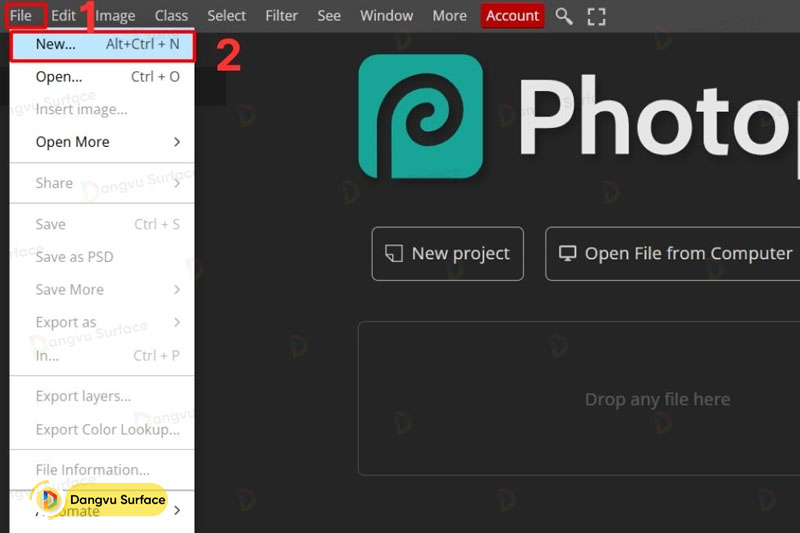The height and width of the screenshot is (533, 800).
Task: Select Export Color Lookup... entry
Action: 102,430
